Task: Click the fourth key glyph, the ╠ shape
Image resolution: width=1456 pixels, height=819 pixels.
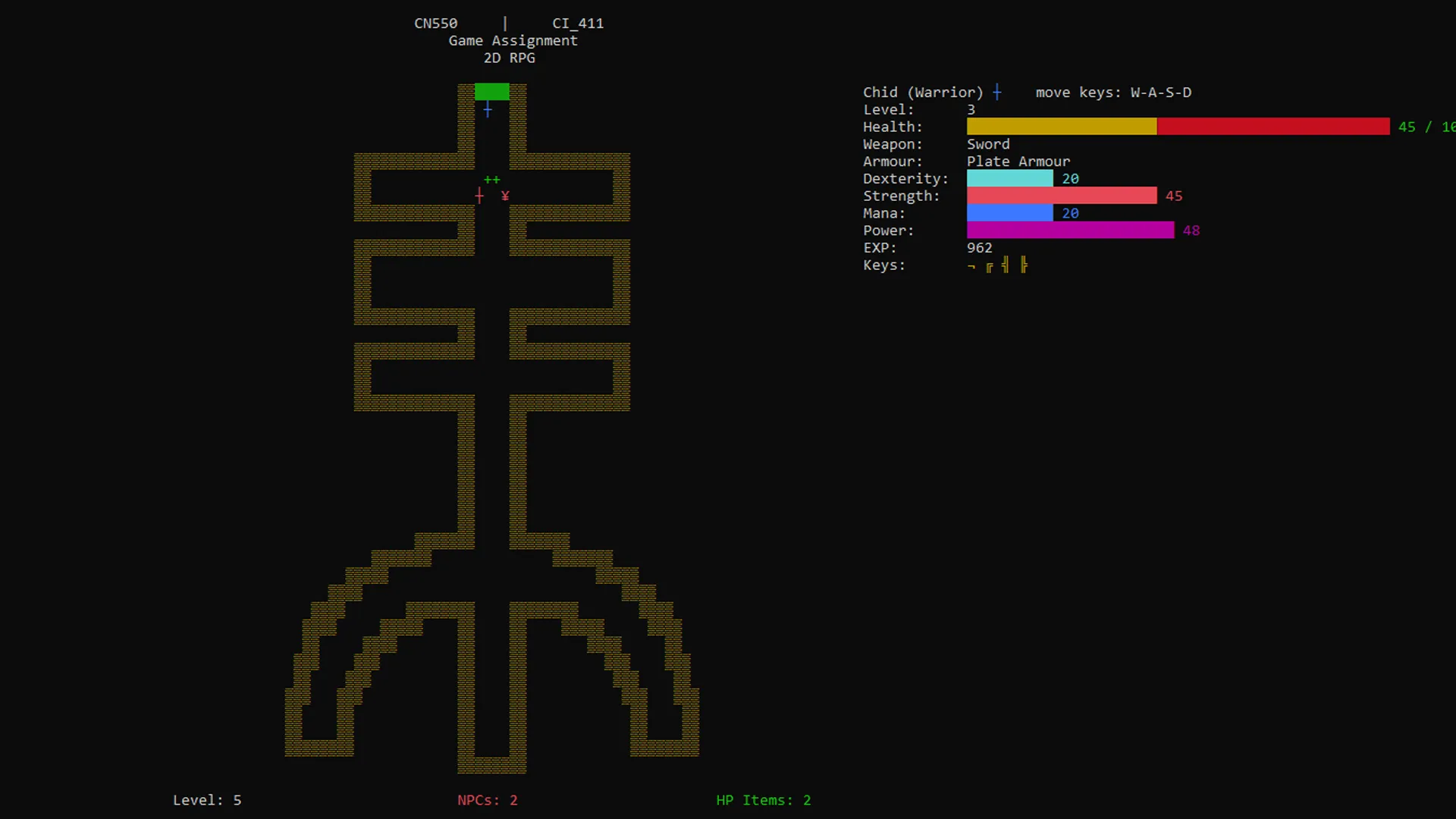Action: click(x=1024, y=265)
